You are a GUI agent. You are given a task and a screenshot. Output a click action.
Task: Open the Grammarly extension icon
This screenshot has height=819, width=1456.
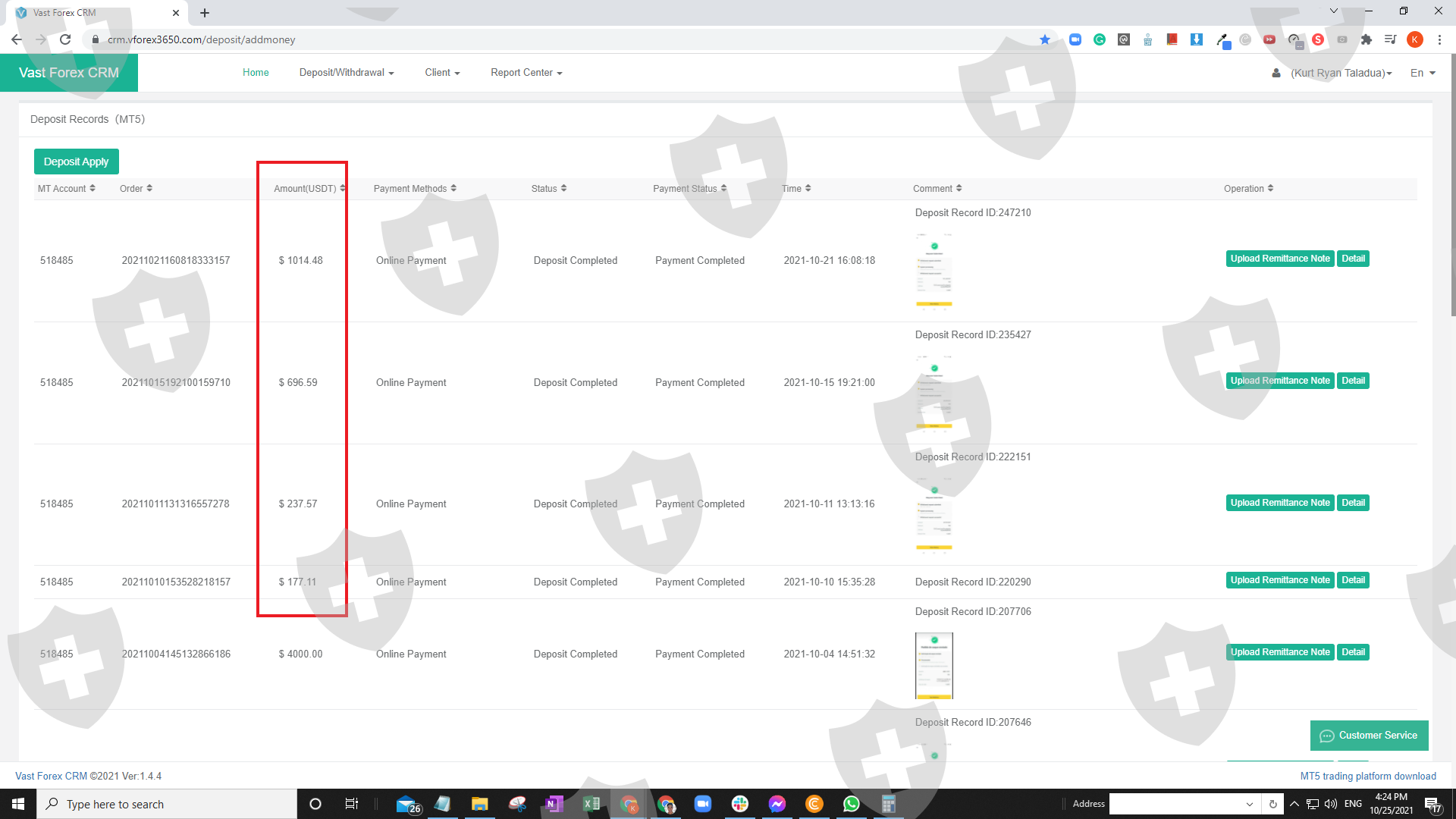(1100, 39)
